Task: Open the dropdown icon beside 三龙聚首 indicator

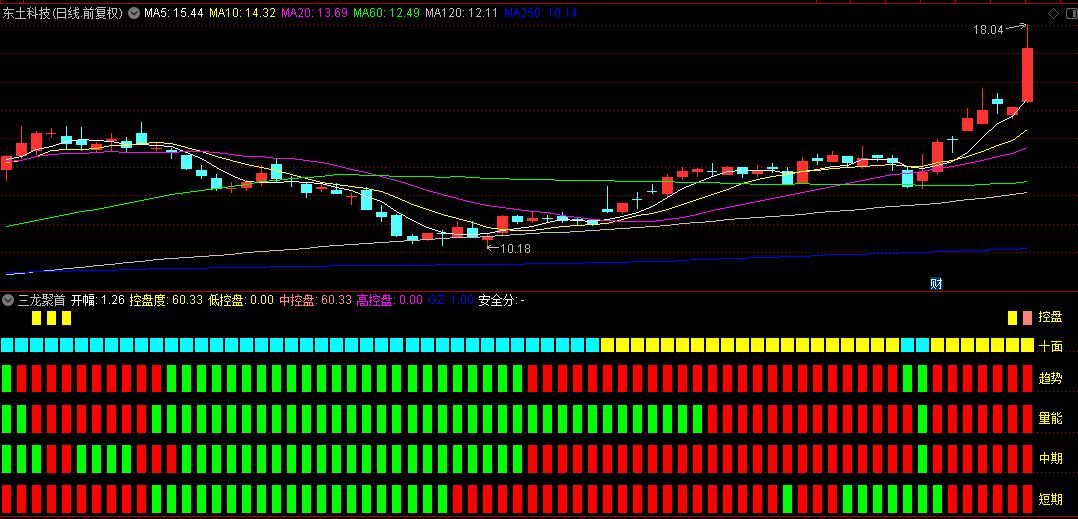Action: pos(8,300)
